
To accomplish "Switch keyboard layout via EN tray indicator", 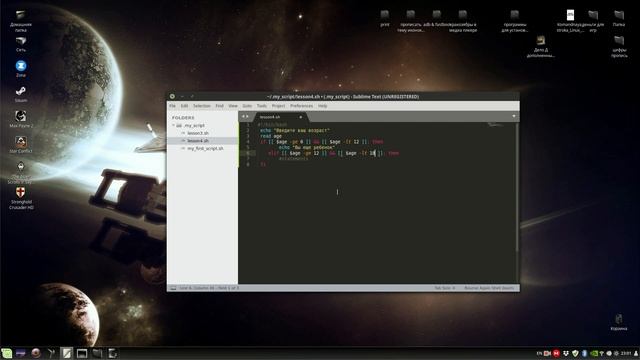I will pyautogui.click(x=539, y=353).
